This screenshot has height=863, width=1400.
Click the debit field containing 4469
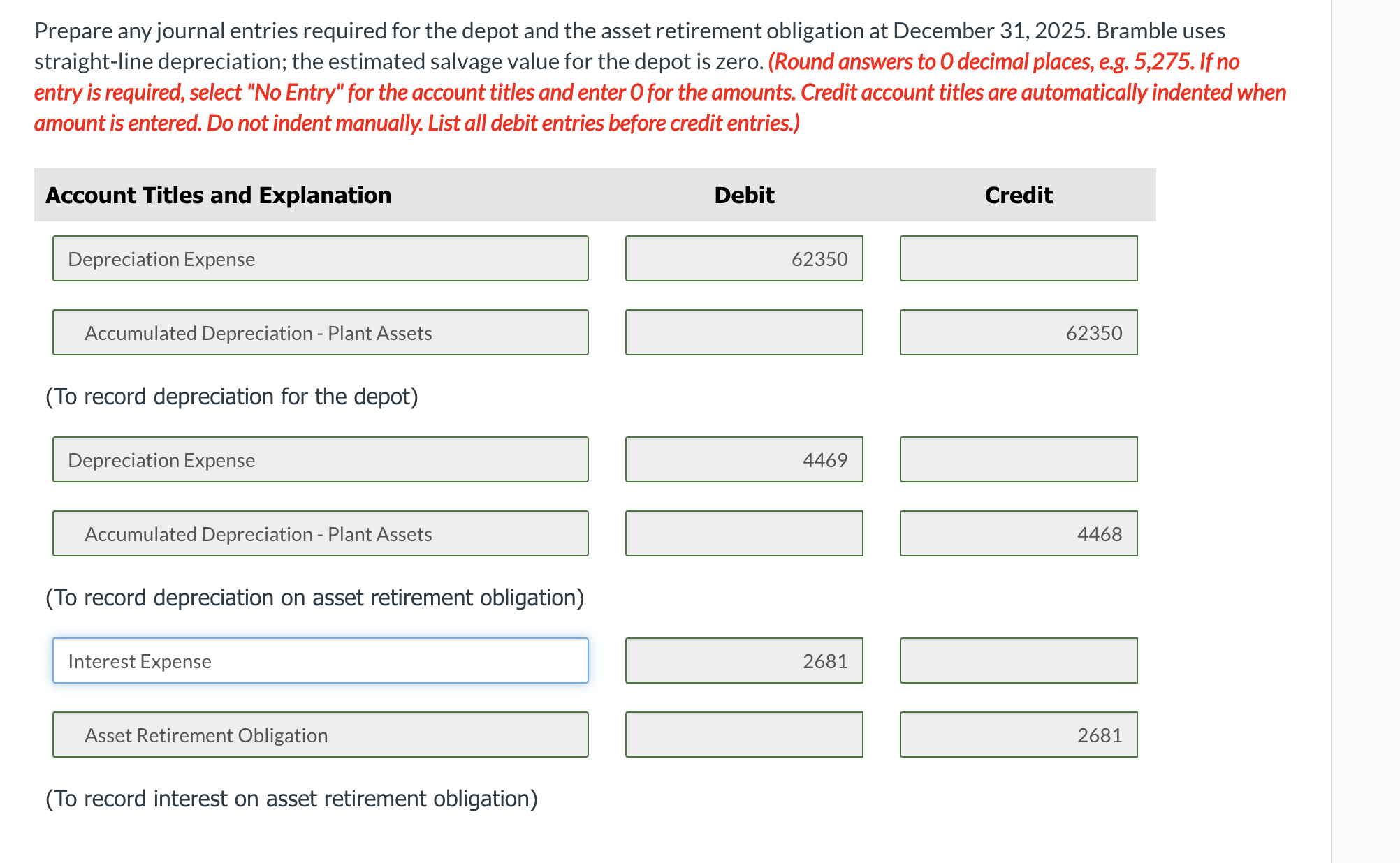(x=744, y=459)
